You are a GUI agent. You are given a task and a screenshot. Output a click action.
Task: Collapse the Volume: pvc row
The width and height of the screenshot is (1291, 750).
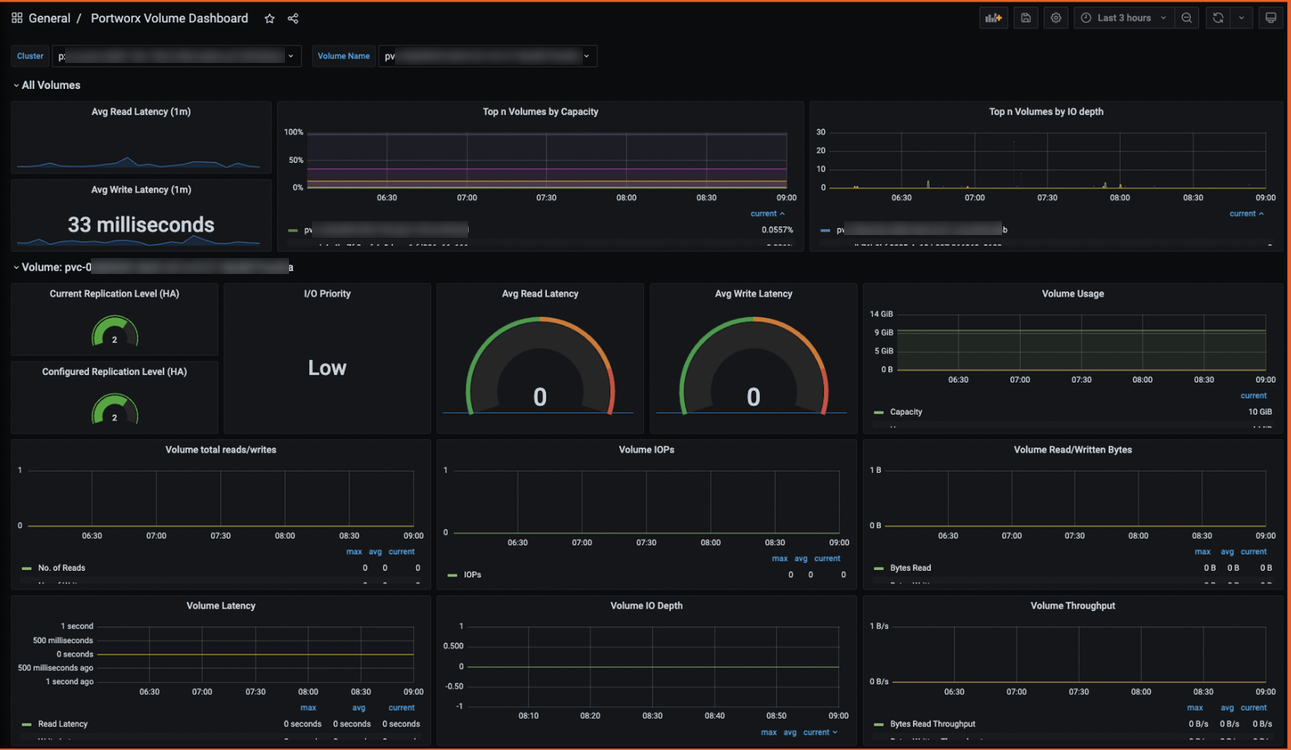click(x=153, y=267)
